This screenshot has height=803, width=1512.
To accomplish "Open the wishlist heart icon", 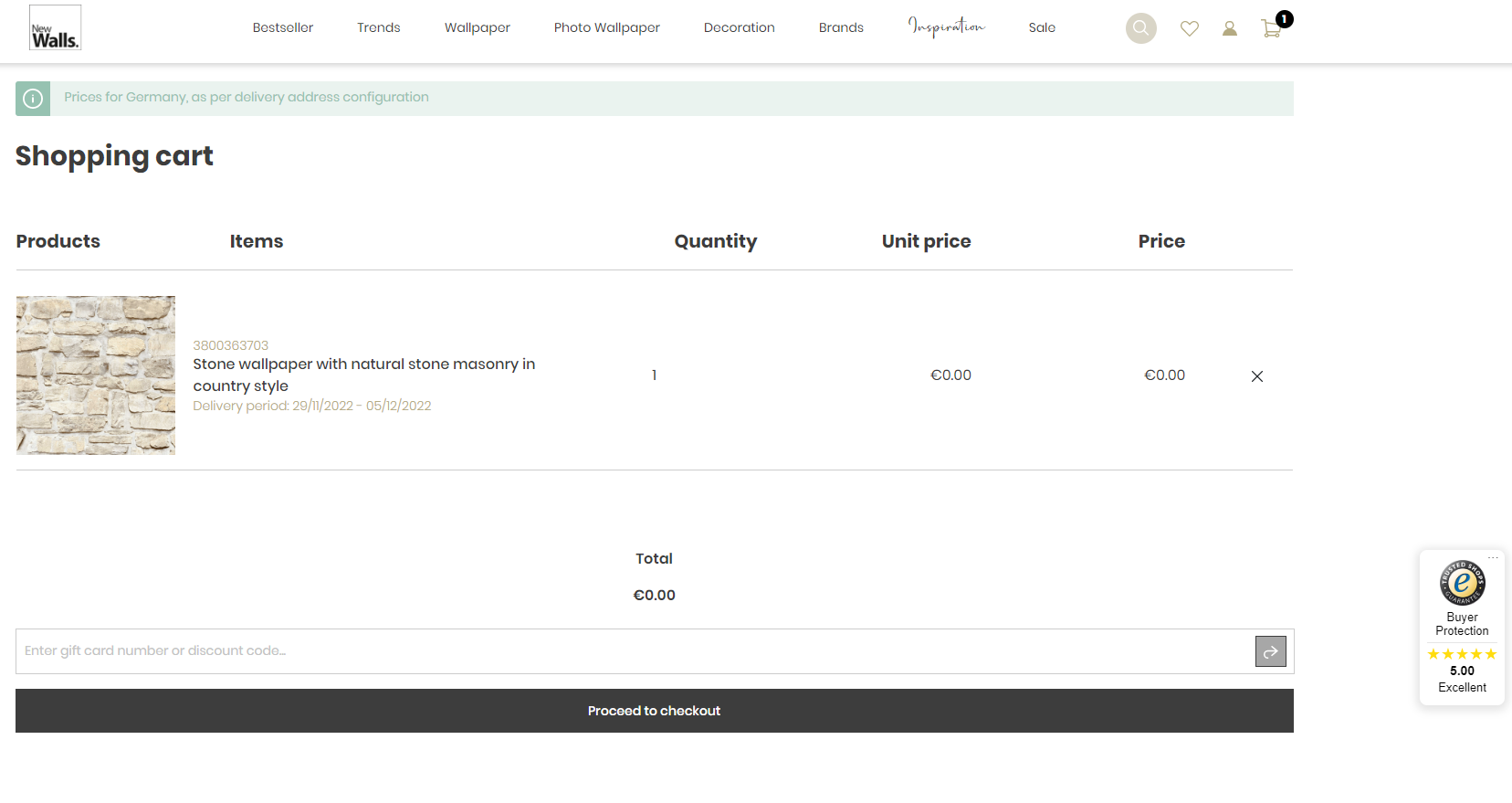I will tap(1189, 29).
